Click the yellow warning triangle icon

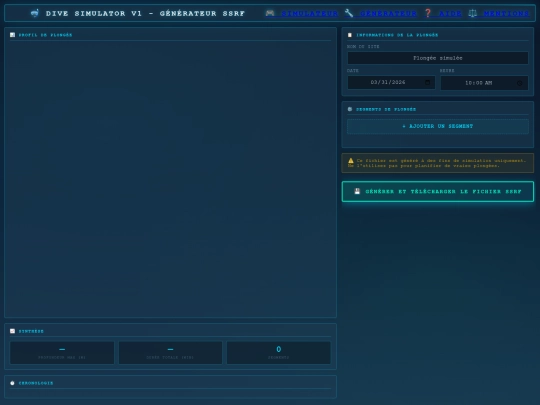tap(351, 160)
